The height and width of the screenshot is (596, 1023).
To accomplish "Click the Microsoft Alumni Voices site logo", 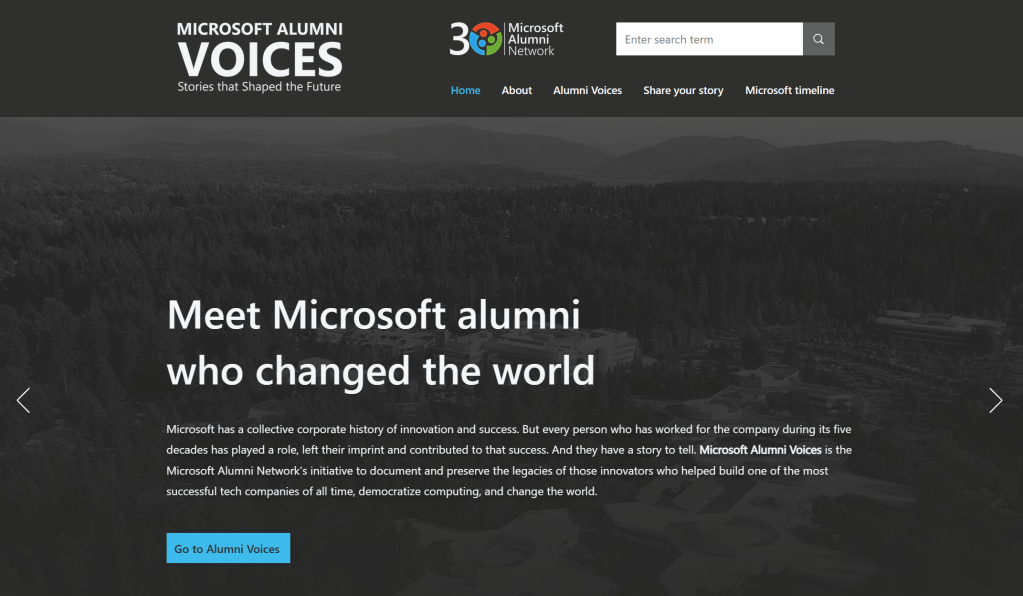I will tap(258, 57).
